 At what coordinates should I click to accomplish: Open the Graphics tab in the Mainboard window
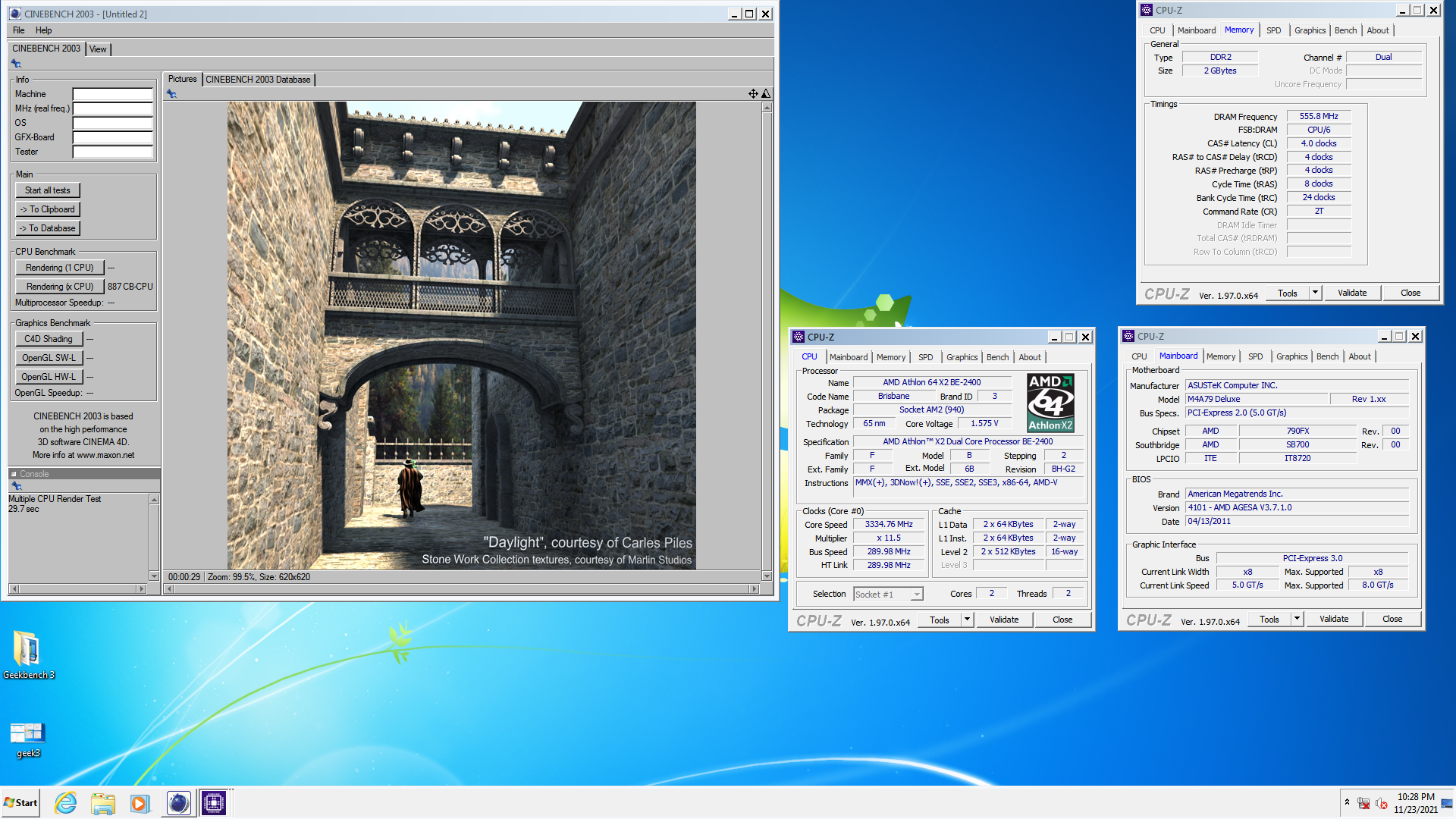pos(1292,356)
